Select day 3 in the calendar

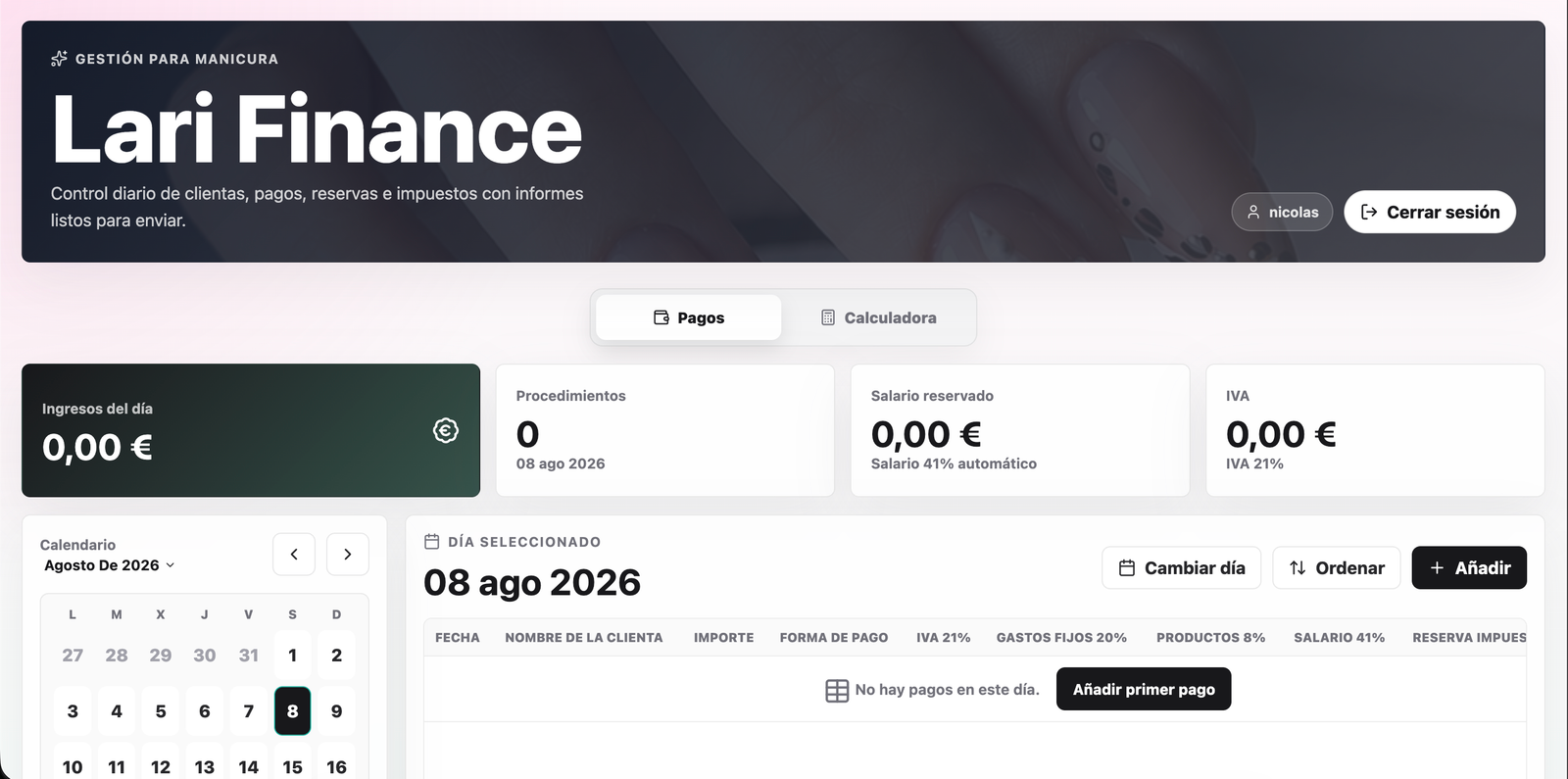73,711
